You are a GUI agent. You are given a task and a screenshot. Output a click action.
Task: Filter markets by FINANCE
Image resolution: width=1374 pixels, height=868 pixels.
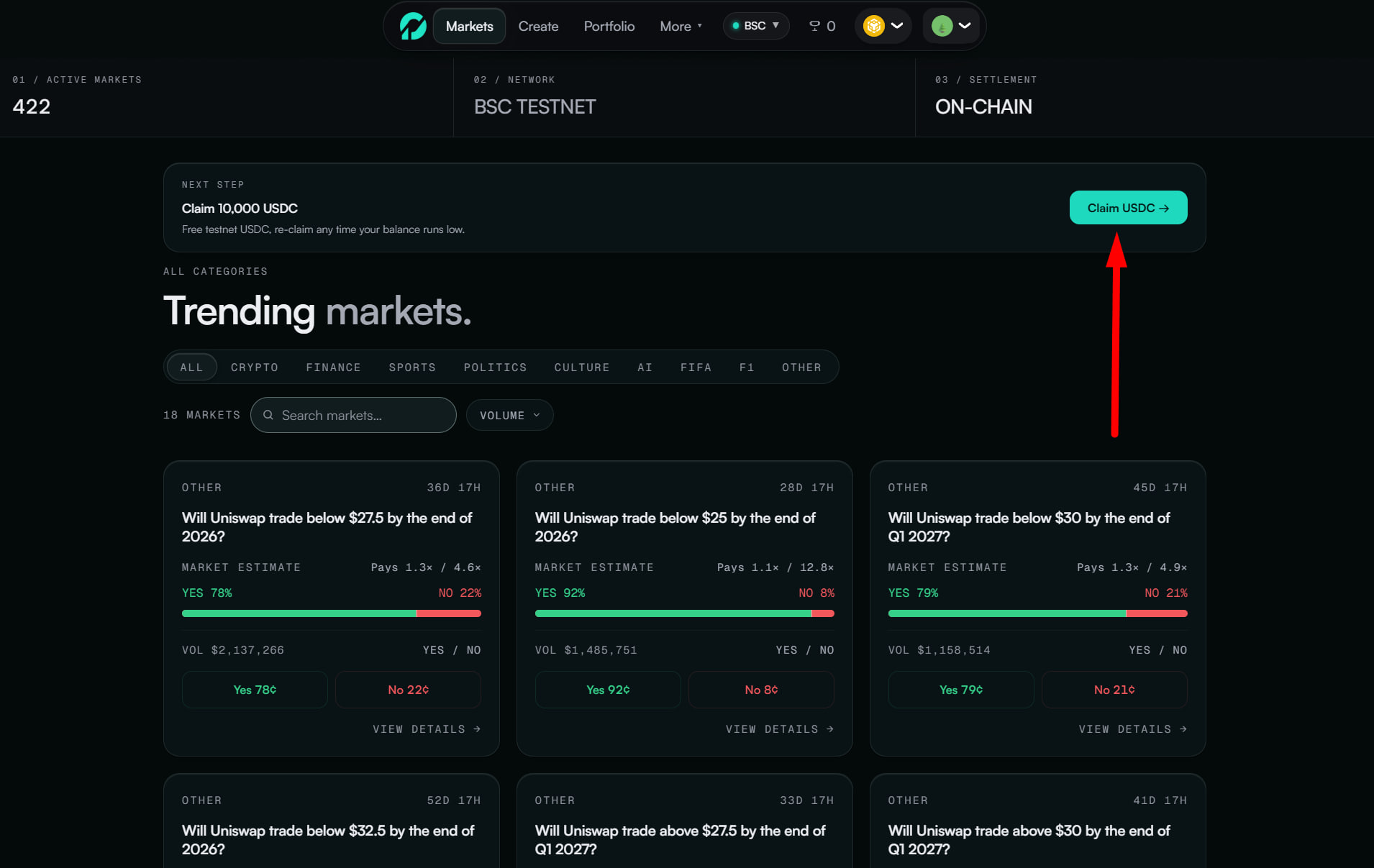pyautogui.click(x=333, y=367)
